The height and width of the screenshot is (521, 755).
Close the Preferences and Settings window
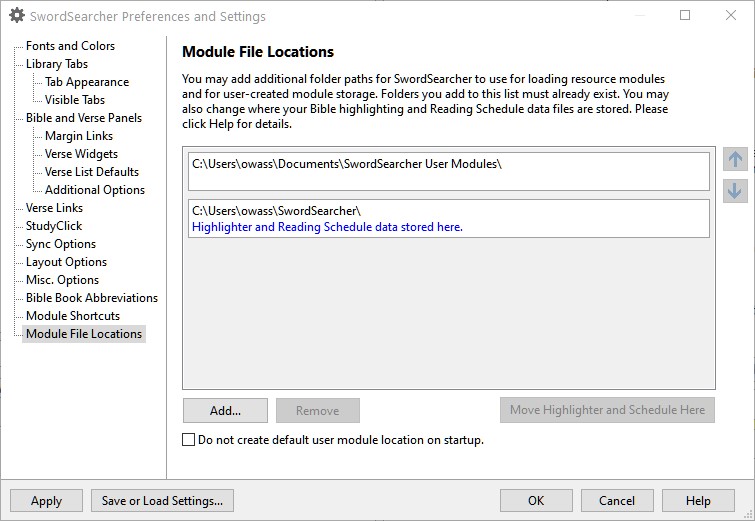tap(730, 15)
